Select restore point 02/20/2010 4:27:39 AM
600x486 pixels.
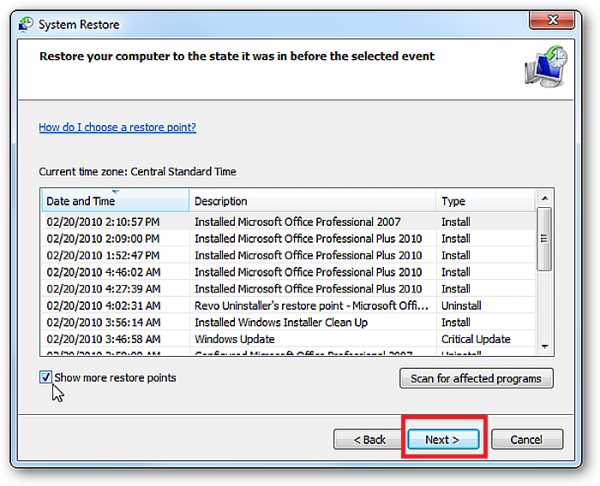(288, 289)
